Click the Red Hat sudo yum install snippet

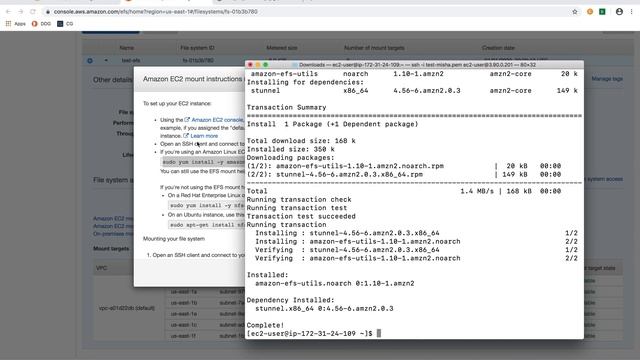[207, 206]
